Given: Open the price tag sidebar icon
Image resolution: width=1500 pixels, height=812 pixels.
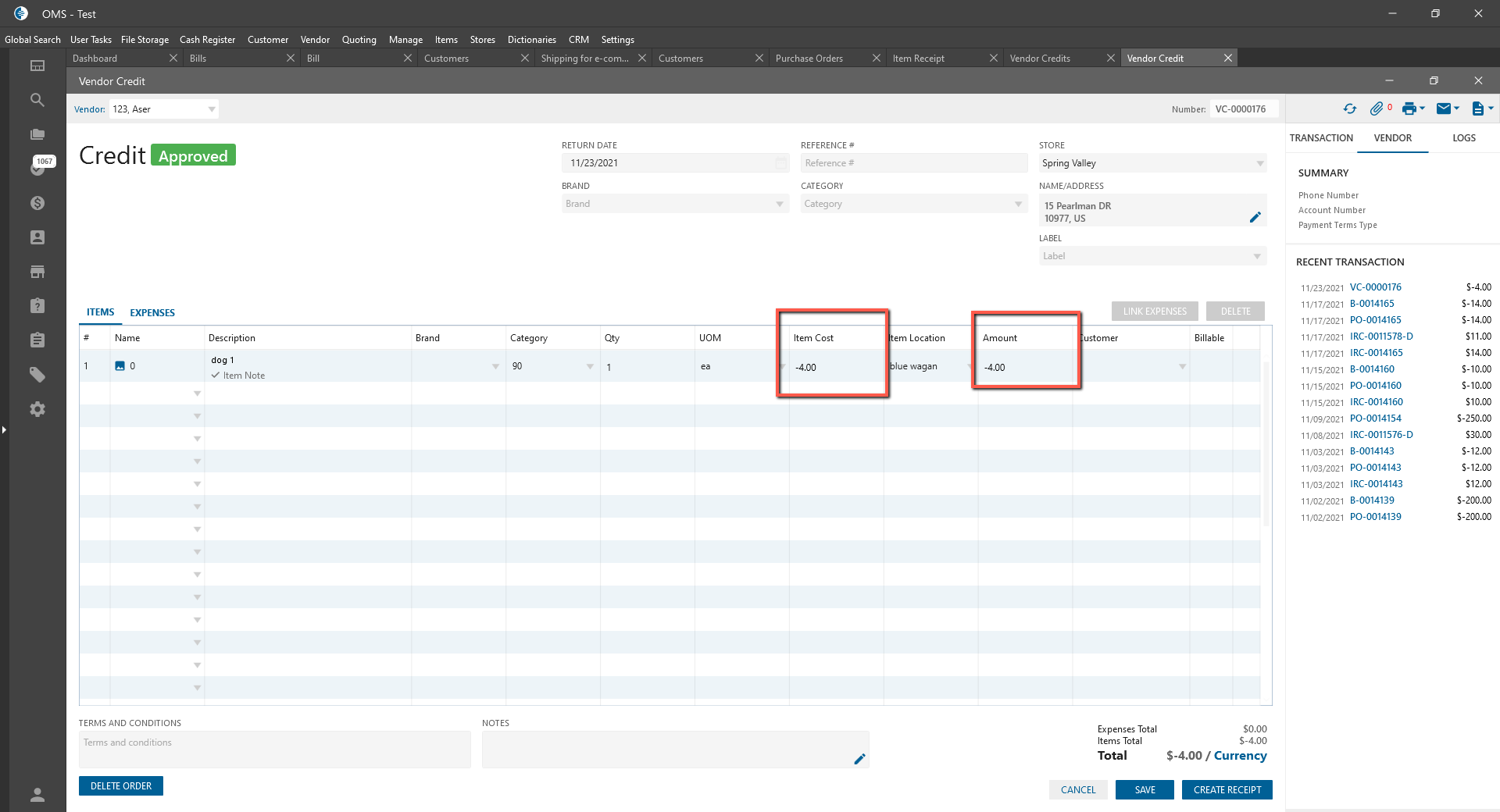Looking at the screenshot, I should coord(37,375).
